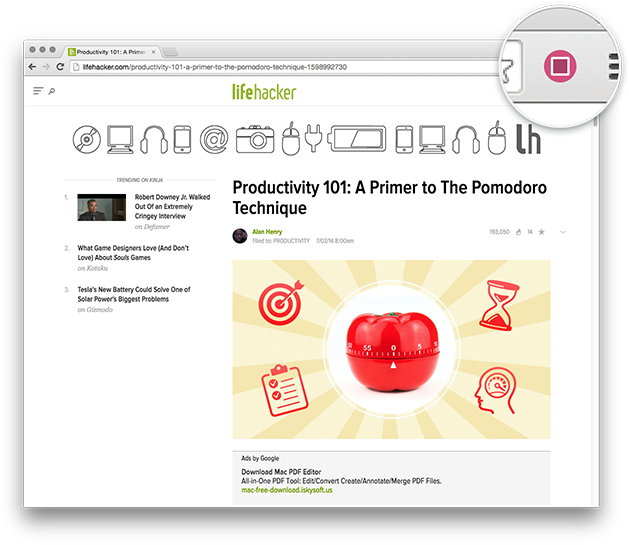Open a new tab button
Viewport: 629px width, 545px height.
pyautogui.click(x=170, y=52)
